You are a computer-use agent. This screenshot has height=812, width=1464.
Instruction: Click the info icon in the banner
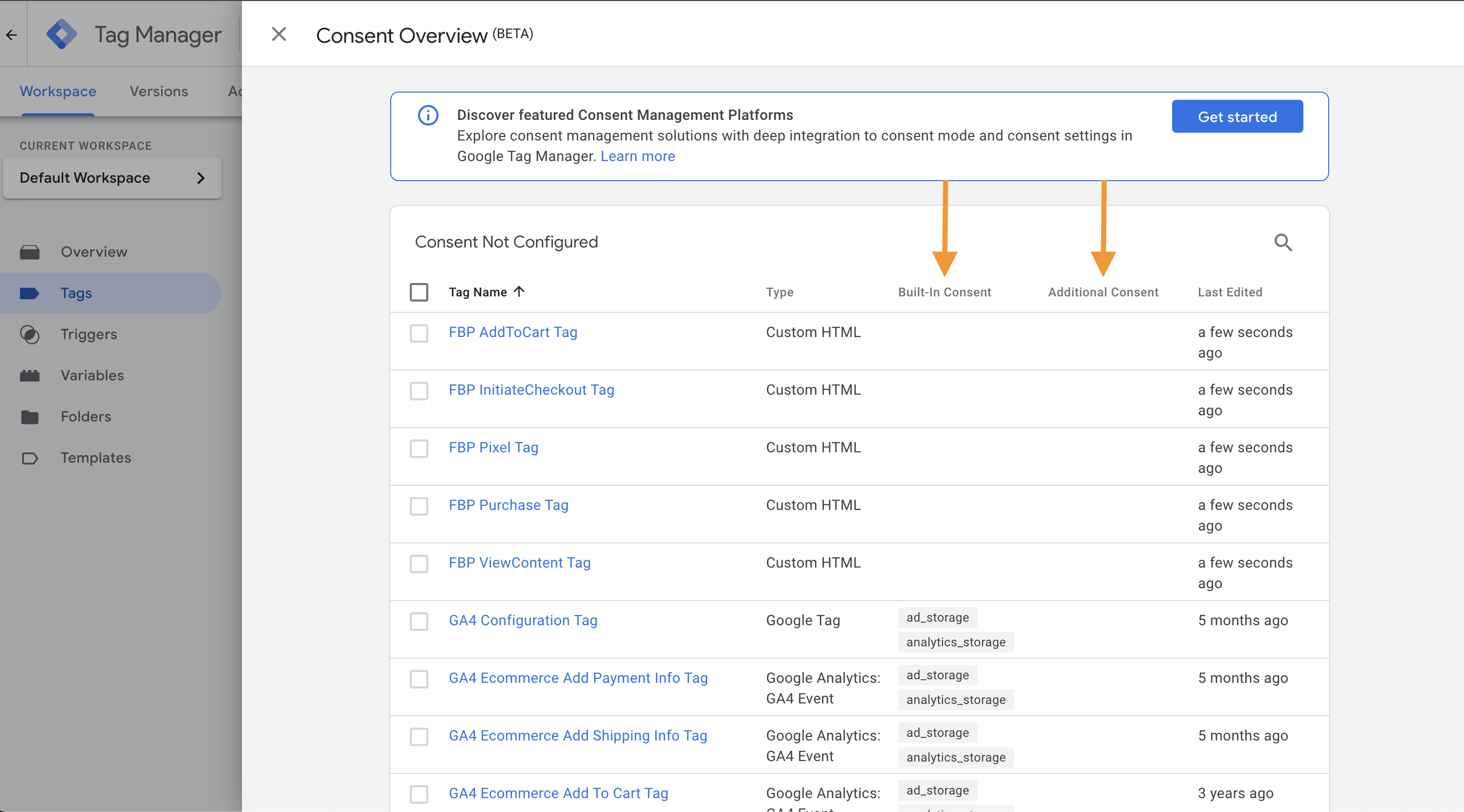pyautogui.click(x=428, y=115)
